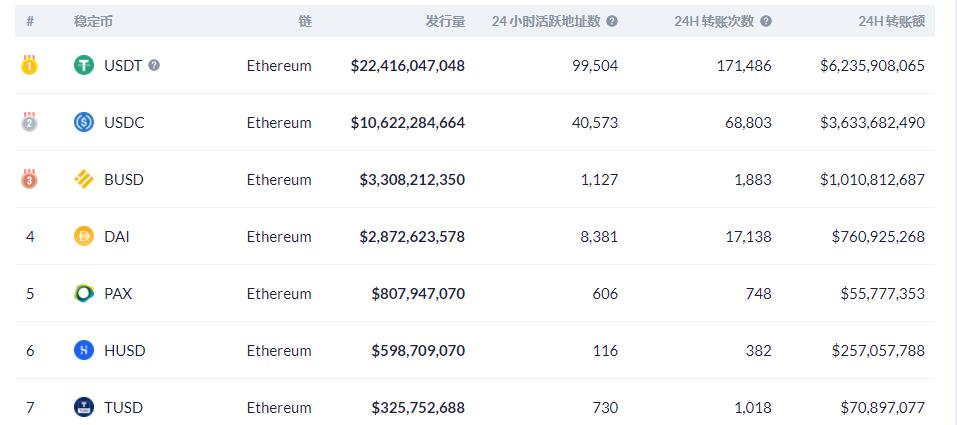
Task: Click the help icon next to USDT
Action: (154, 65)
